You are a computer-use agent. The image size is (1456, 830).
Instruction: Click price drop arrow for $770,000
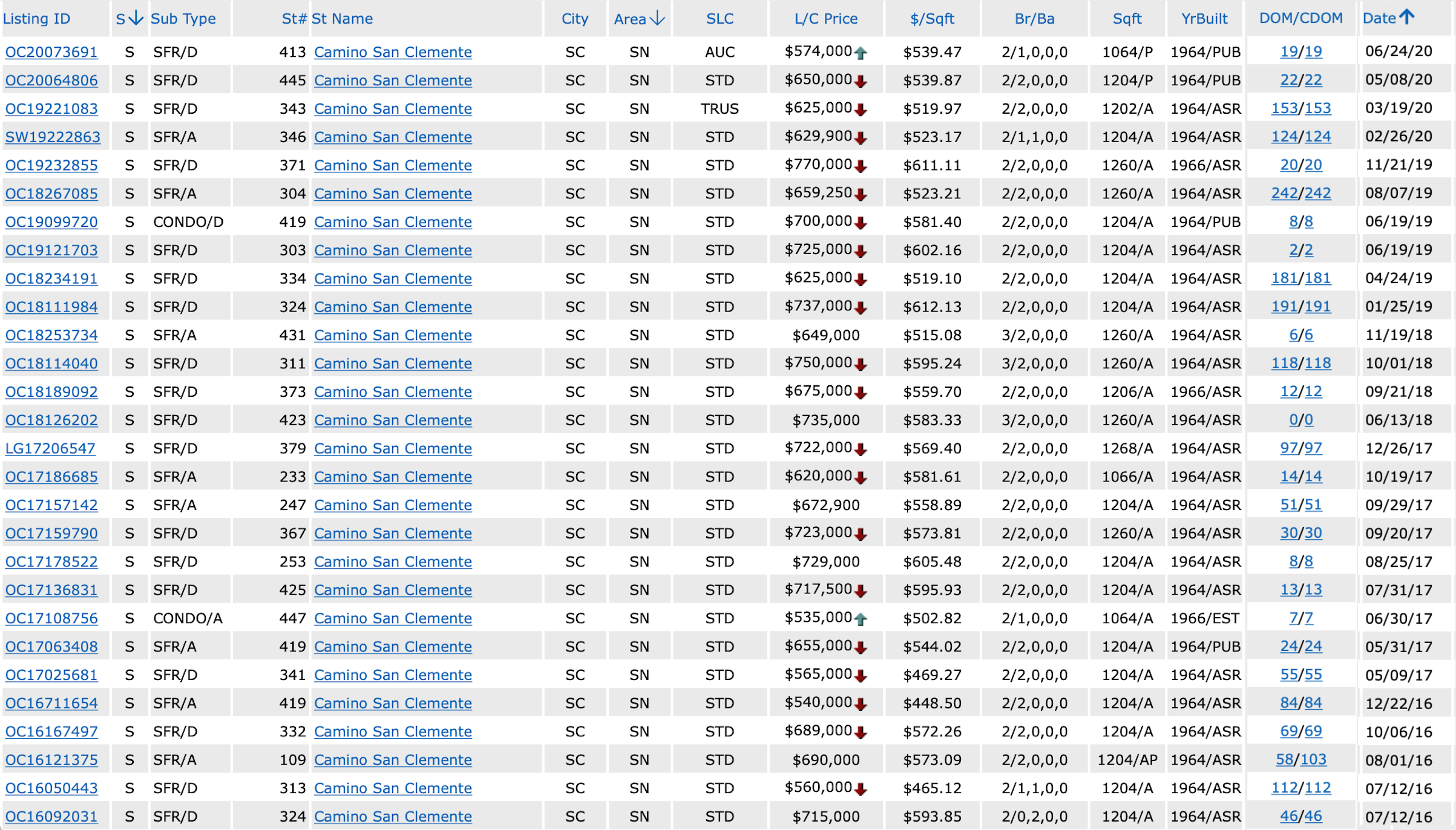(x=860, y=166)
